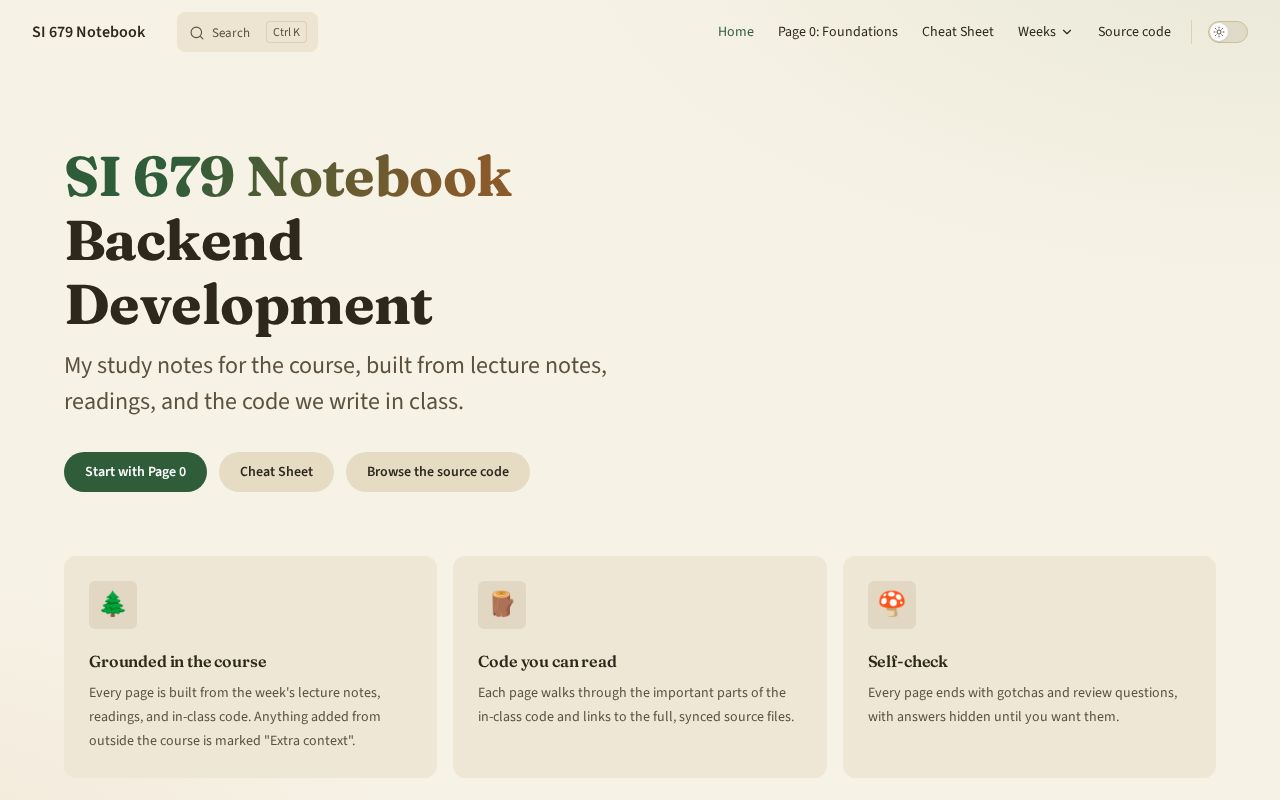Open Source code nav link
This screenshot has width=1280, height=800.
click(1134, 32)
